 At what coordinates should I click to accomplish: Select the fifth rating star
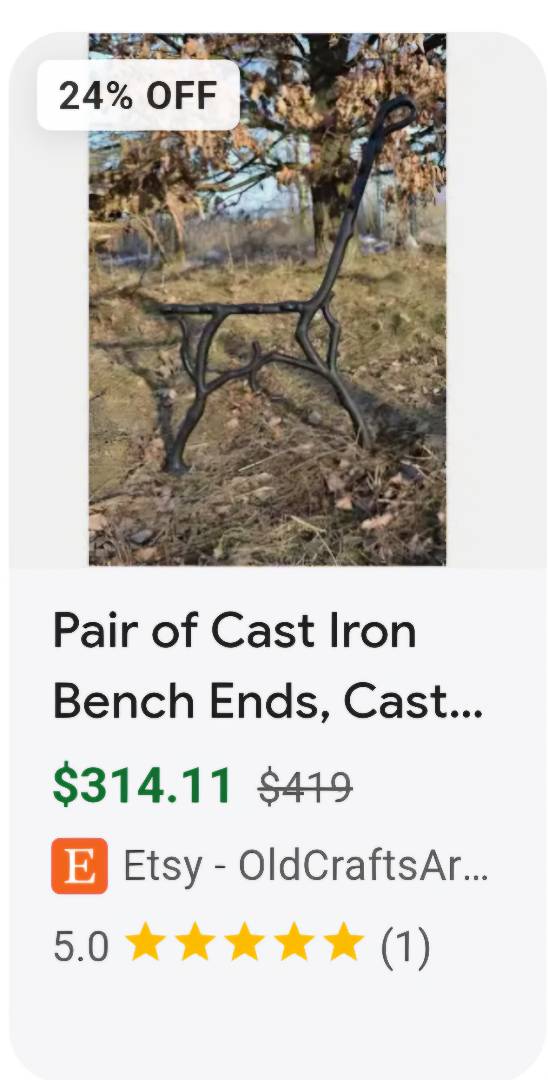(x=344, y=943)
